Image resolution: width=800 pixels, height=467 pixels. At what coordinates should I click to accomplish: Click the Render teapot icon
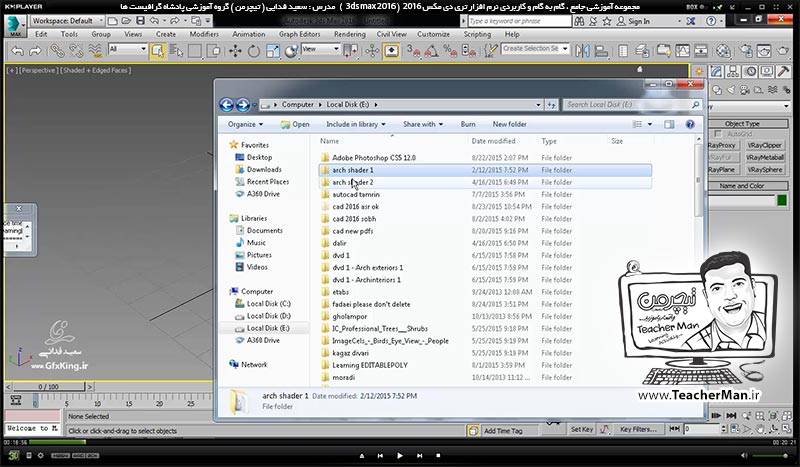[783, 51]
